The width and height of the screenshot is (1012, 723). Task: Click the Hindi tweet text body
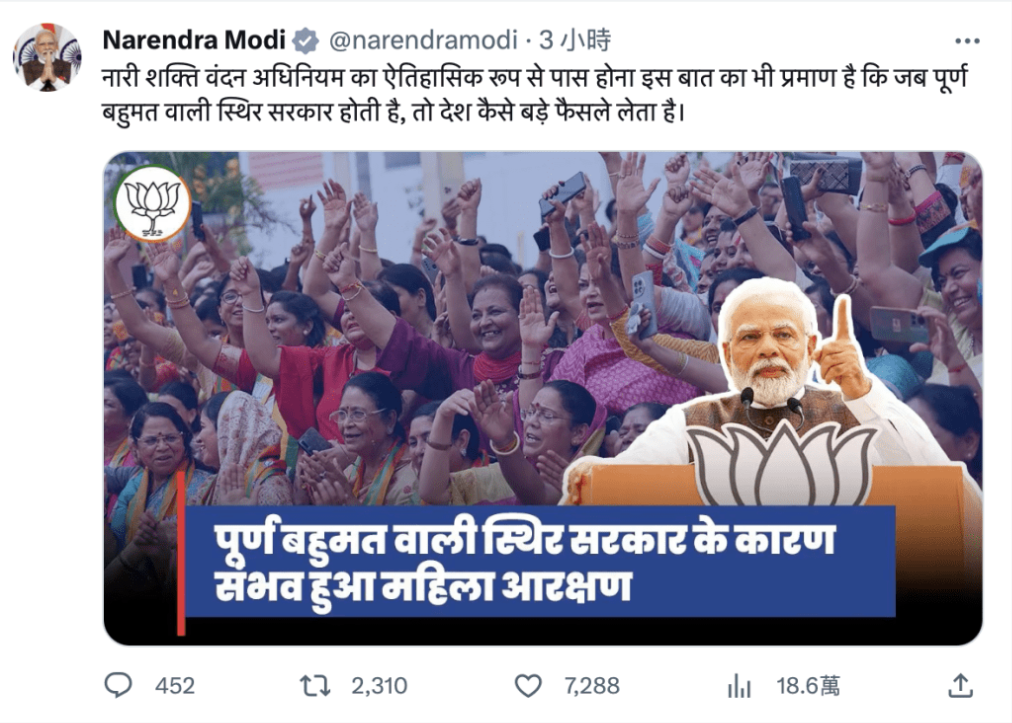point(535,95)
